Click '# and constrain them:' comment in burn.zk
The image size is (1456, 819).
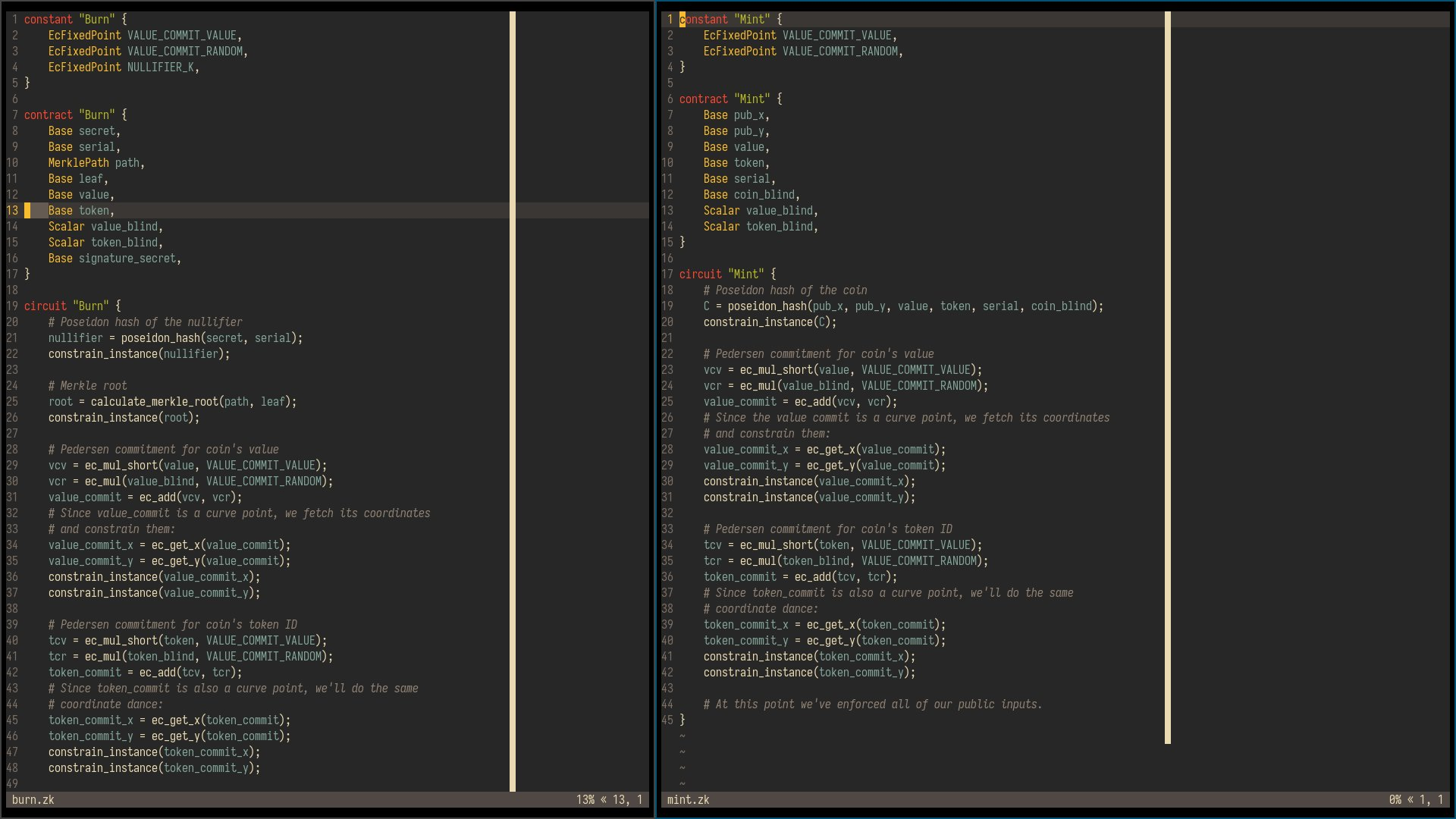(x=112, y=529)
